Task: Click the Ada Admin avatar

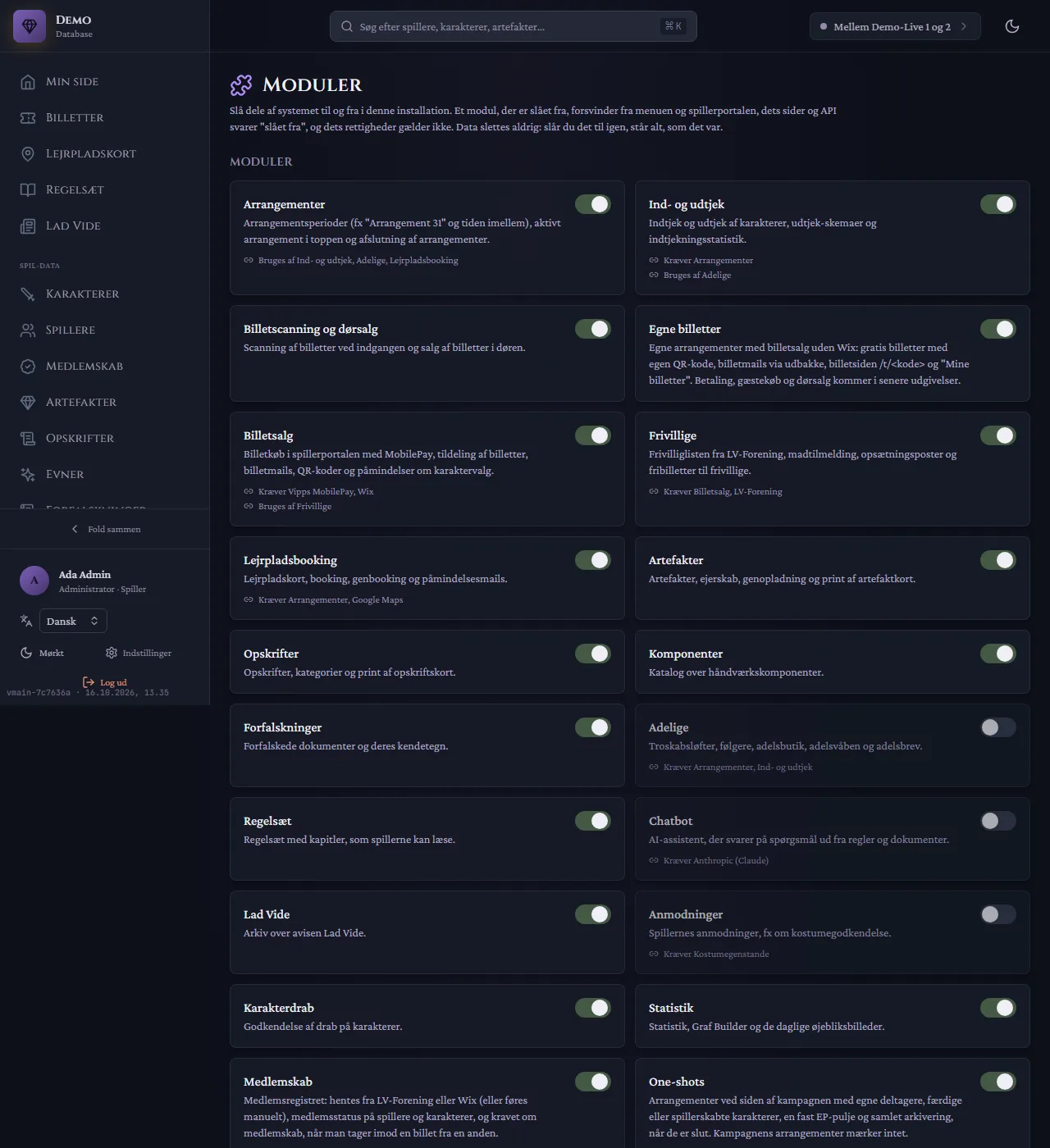Action: tap(34, 581)
